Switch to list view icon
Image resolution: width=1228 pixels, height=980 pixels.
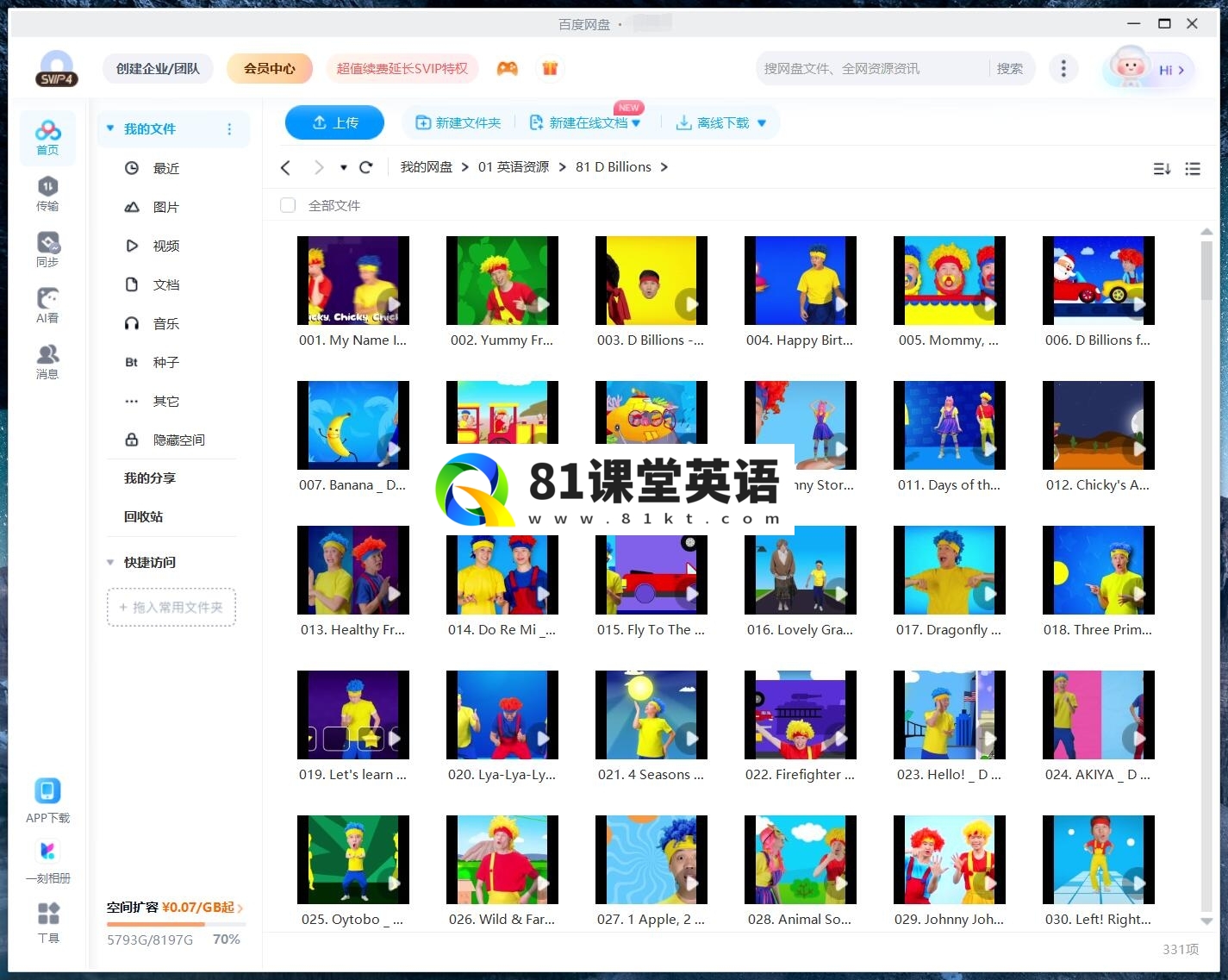[x=1193, y=169]
